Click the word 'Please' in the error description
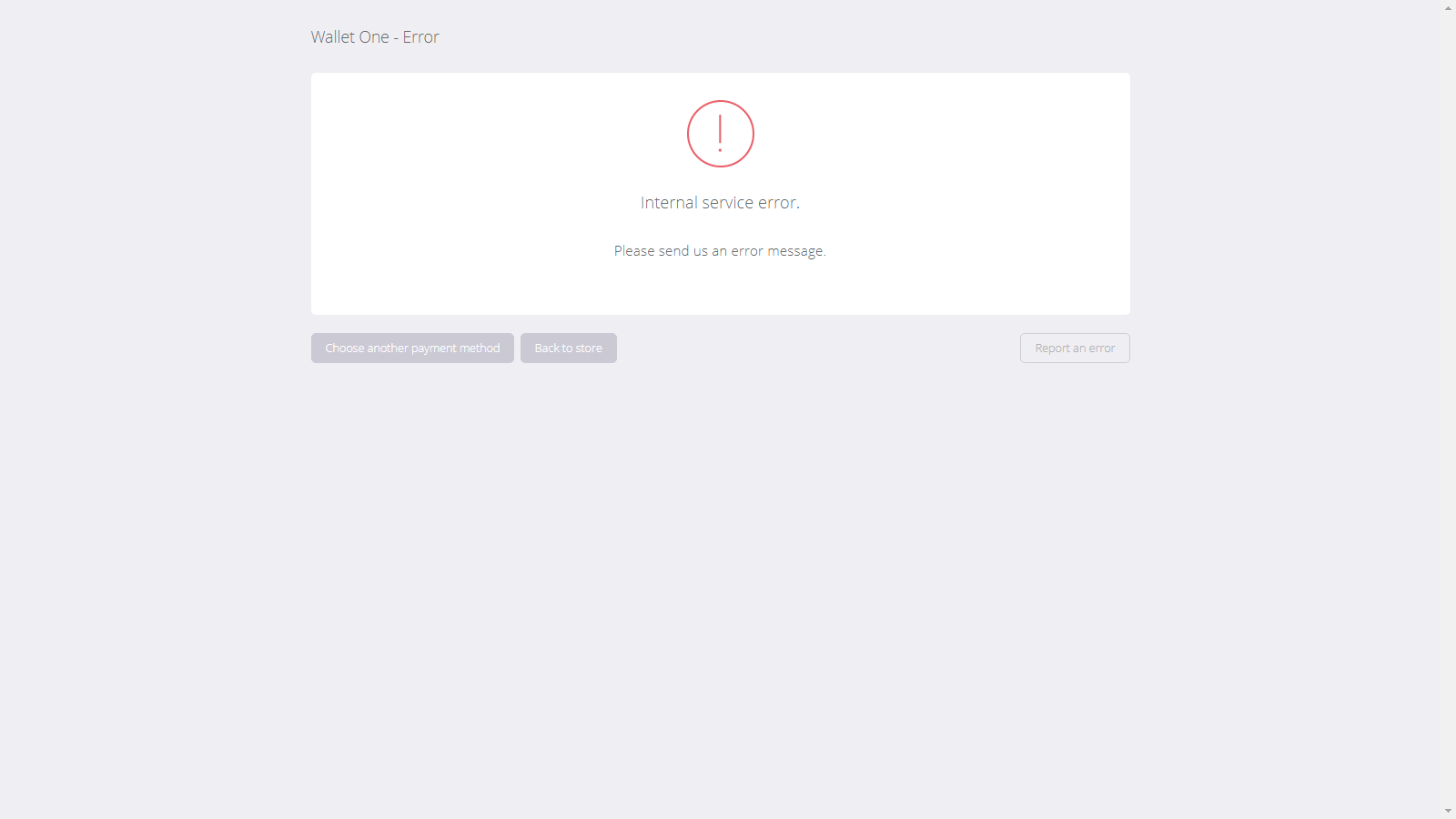This screenshot has width=1456, height=819. [x=634, y=251]
